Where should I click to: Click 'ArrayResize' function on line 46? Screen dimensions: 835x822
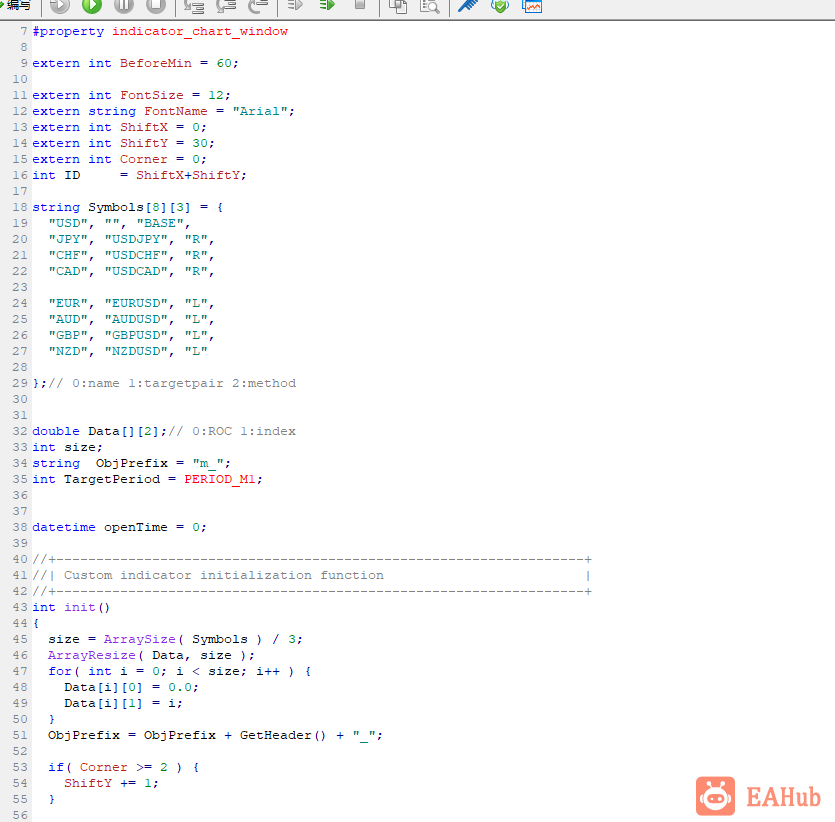pyautogui.click(x=92, y=655)
